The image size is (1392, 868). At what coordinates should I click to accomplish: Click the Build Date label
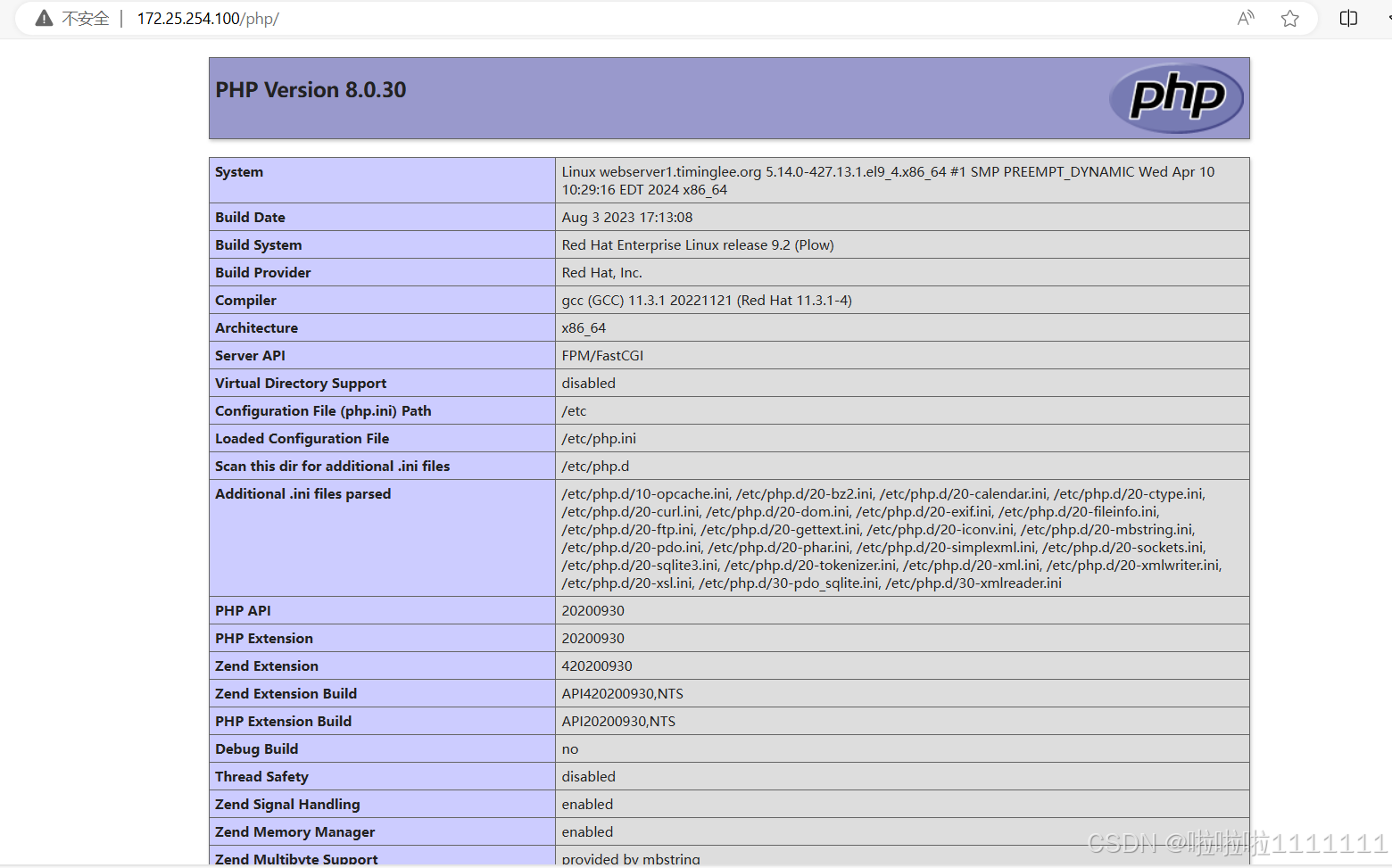pos(250,218)
